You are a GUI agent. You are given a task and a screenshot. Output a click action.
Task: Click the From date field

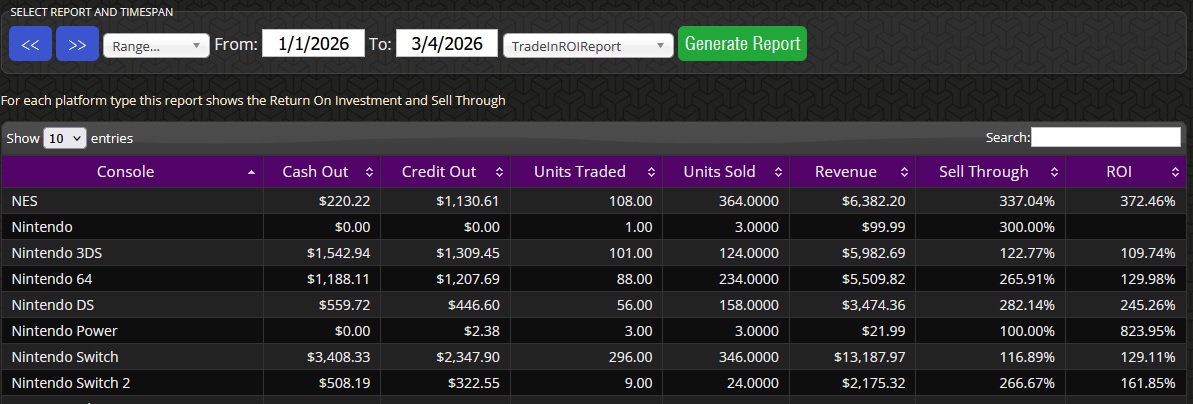pyautogui.click(x=313, y=44)
